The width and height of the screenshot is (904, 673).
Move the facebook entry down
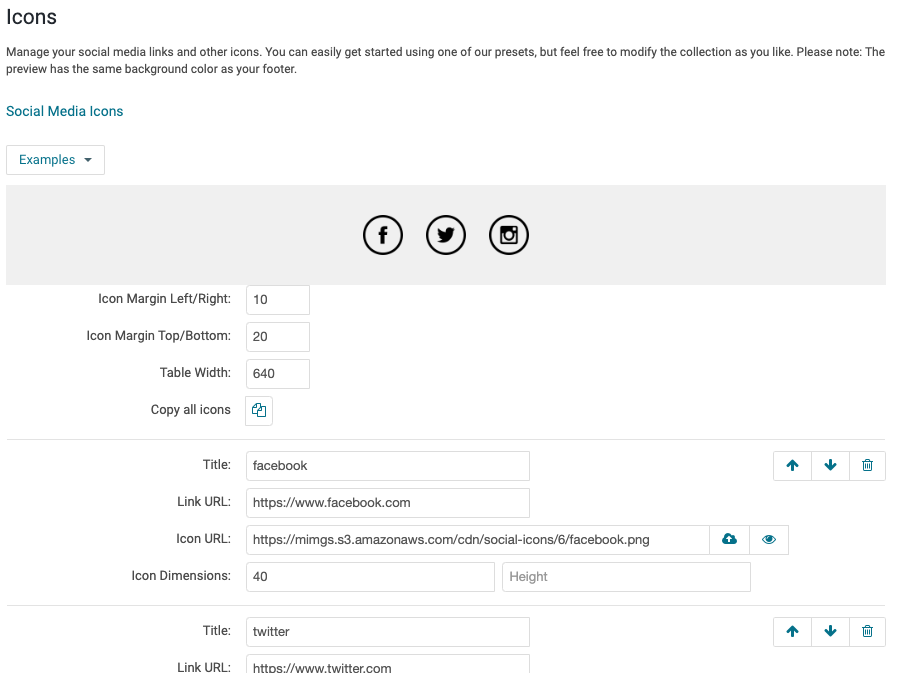pos(830,466)
